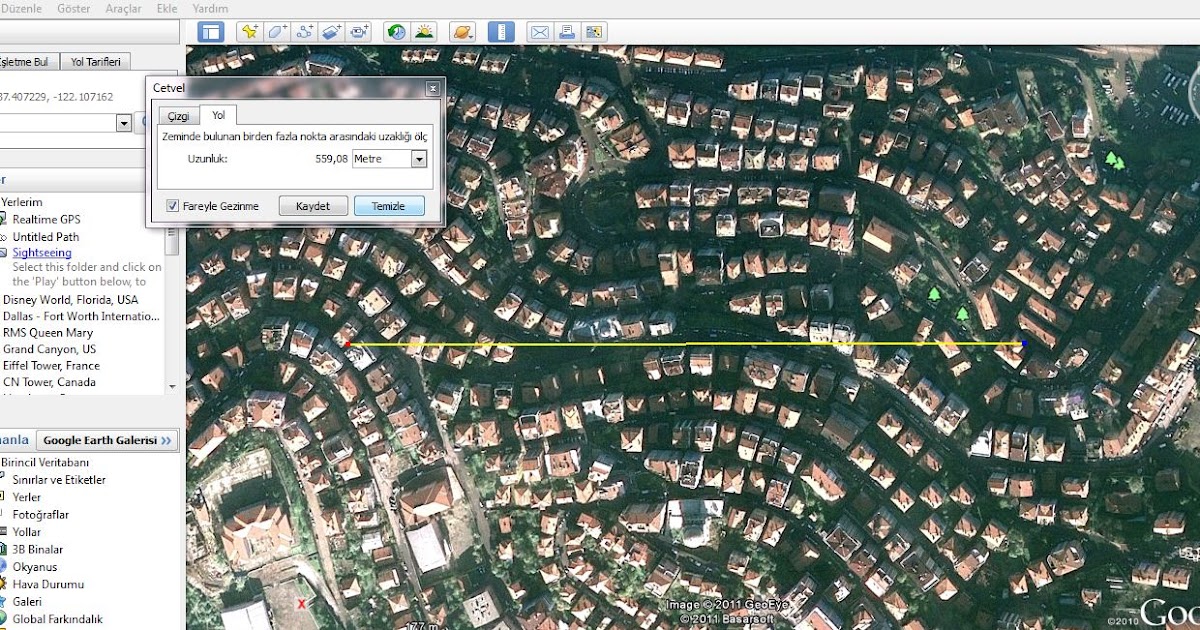The height and width of the screenshot is (630, 1200).
Task: Add an image overlay from the toolbar
Action: pos(331,32)
